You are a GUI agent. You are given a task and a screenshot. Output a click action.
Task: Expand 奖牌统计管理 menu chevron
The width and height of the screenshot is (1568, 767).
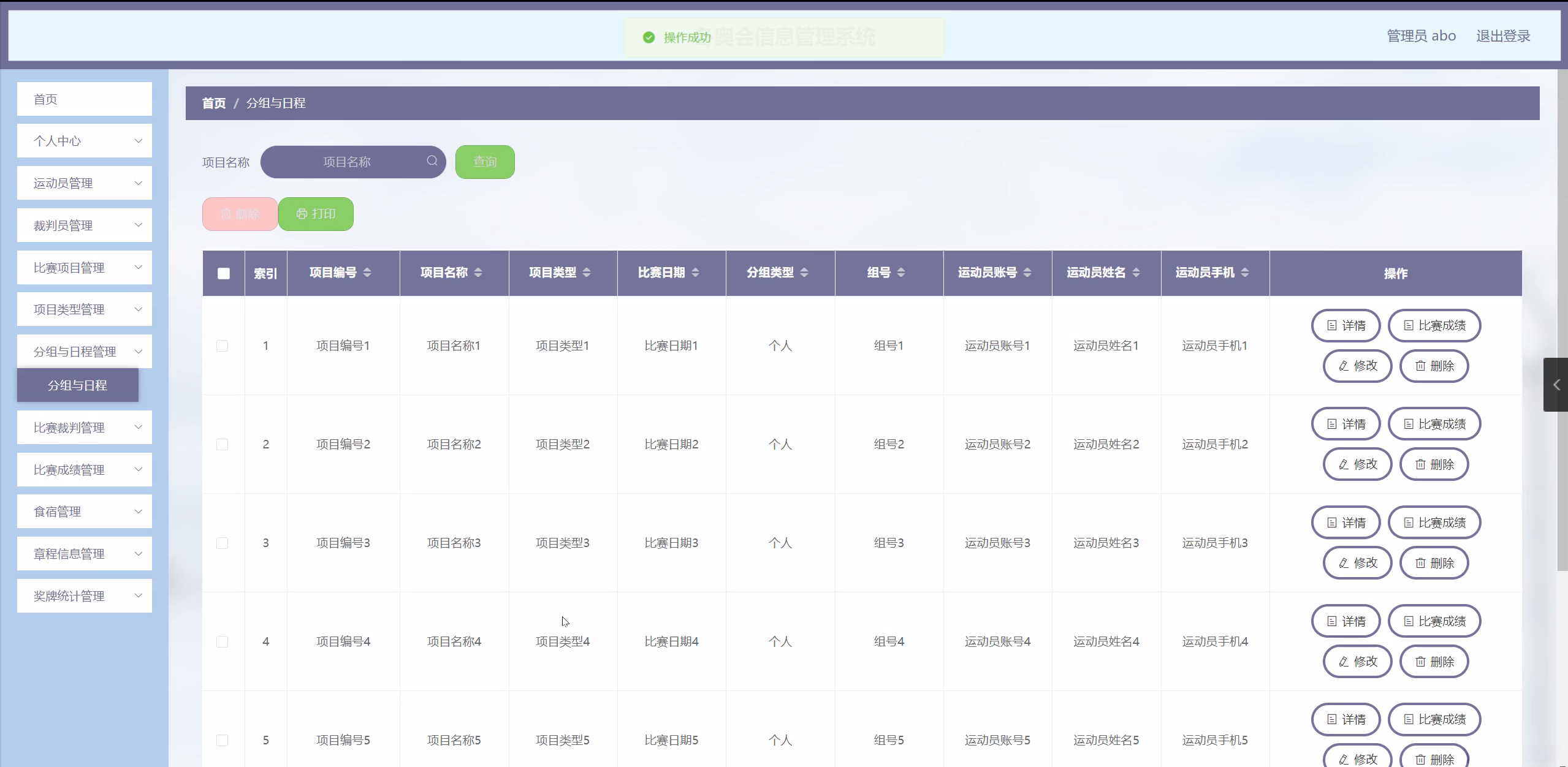139,595
